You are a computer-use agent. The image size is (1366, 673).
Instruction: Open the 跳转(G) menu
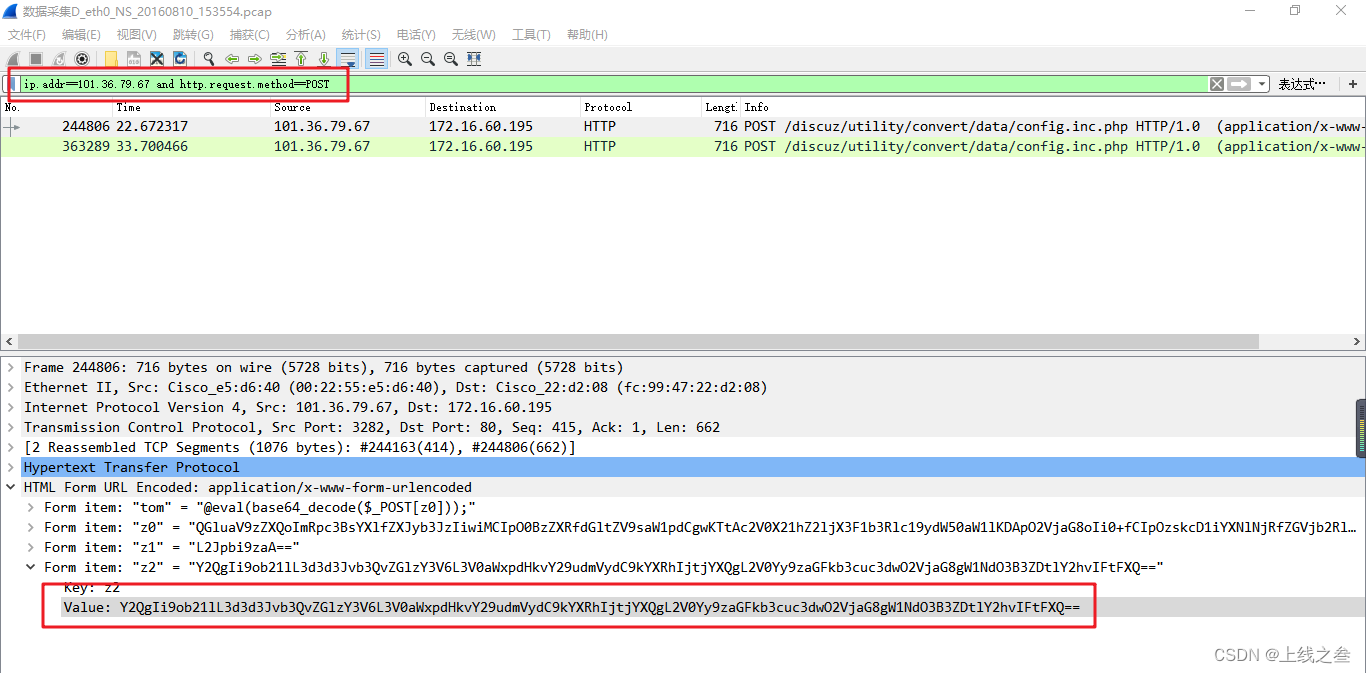click(193, 35)
